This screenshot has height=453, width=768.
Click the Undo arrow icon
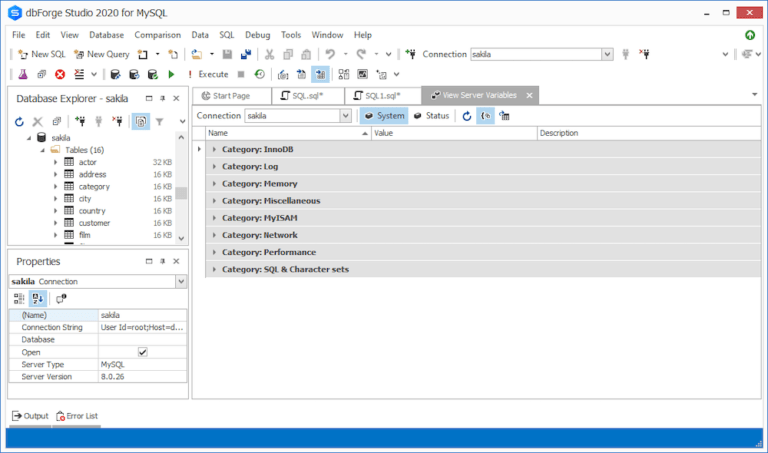pyautogui.click(x=331, y=54)
